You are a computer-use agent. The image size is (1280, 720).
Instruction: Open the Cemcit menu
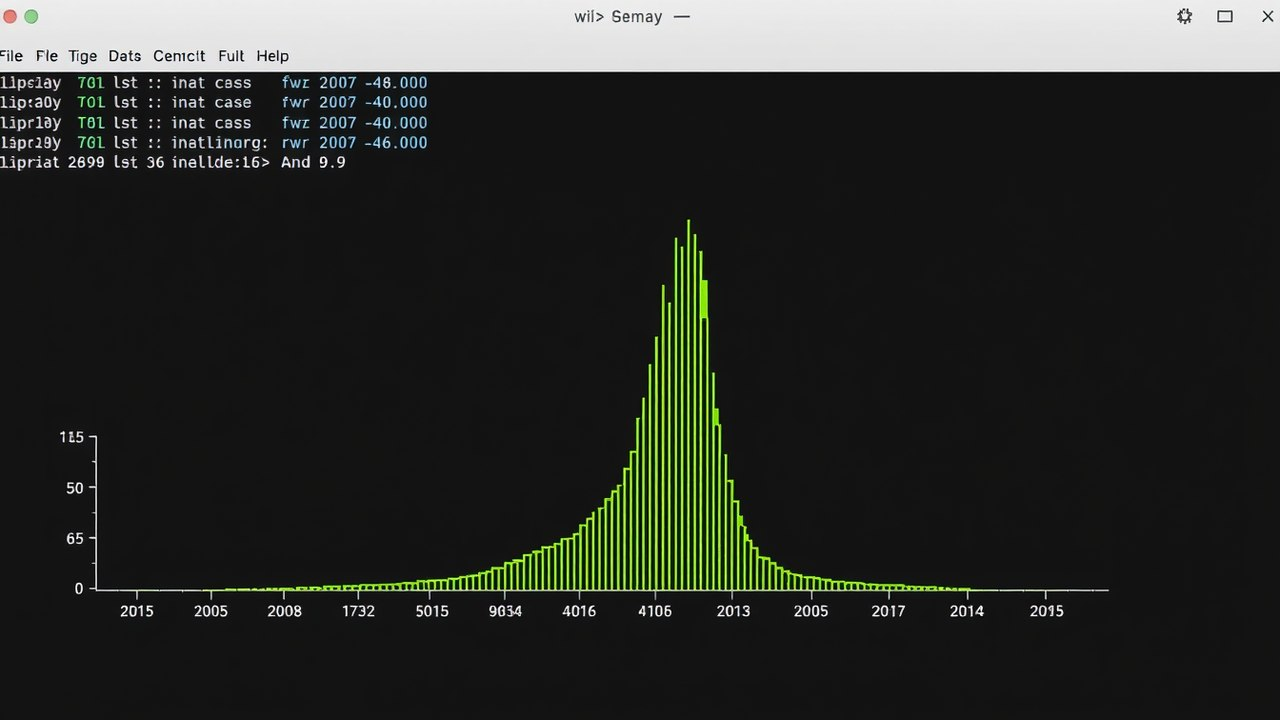coord(179,56)
